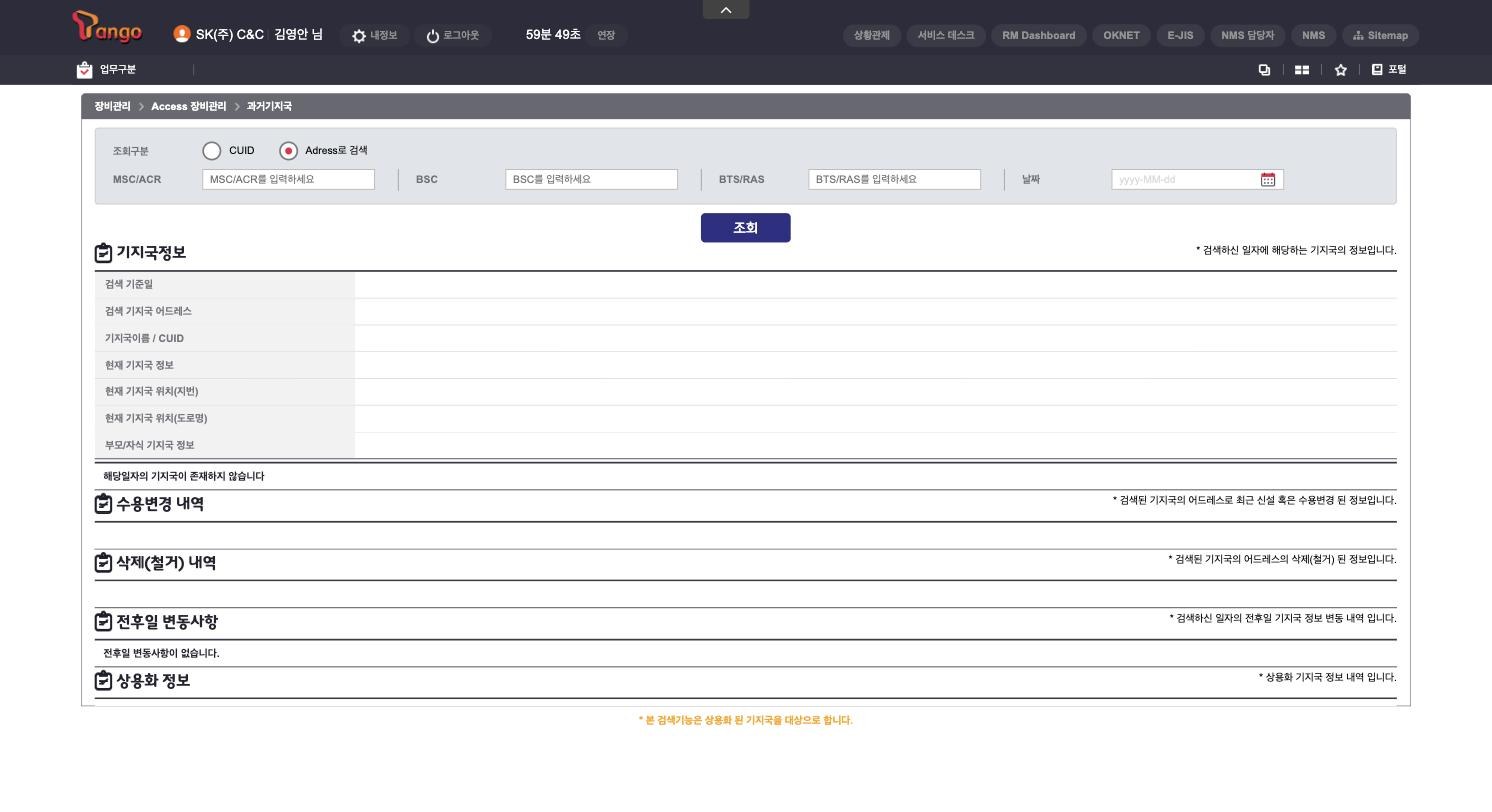The height and width of the screenshot is (812, 1492).
Task: Click the 장비관리 breadcrumb
Action: click(x=112, y=106)
